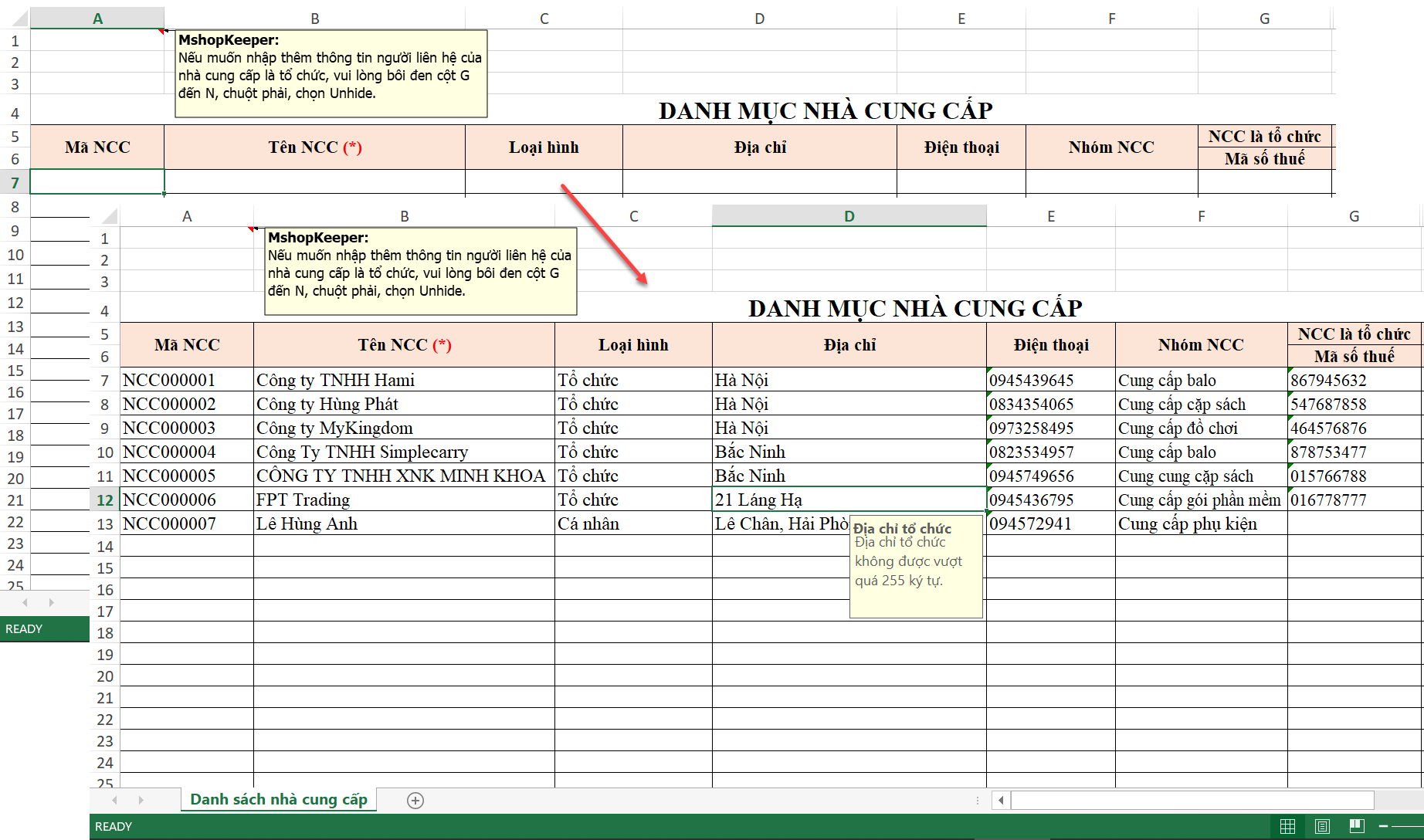Open the 'Danh sách nhà cung cấp' sheet tab
The height and width of the screenshot is (840, 1424).
[279, 800]
